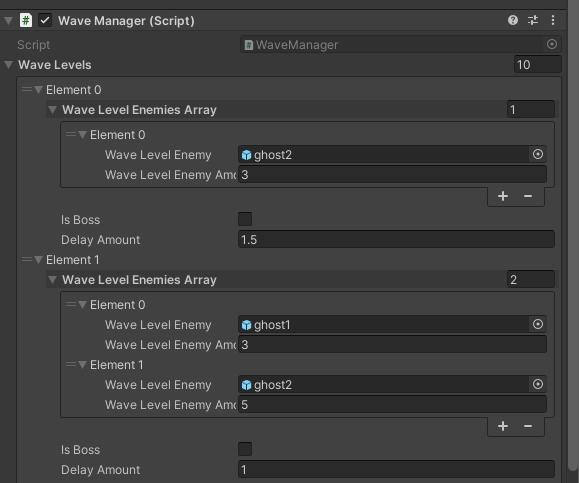The width and height of the screenshot is (579, 483).
Task: Remove an enemy with Element 0's minus button
Action: pyautogui.click(x=528, y=196)
